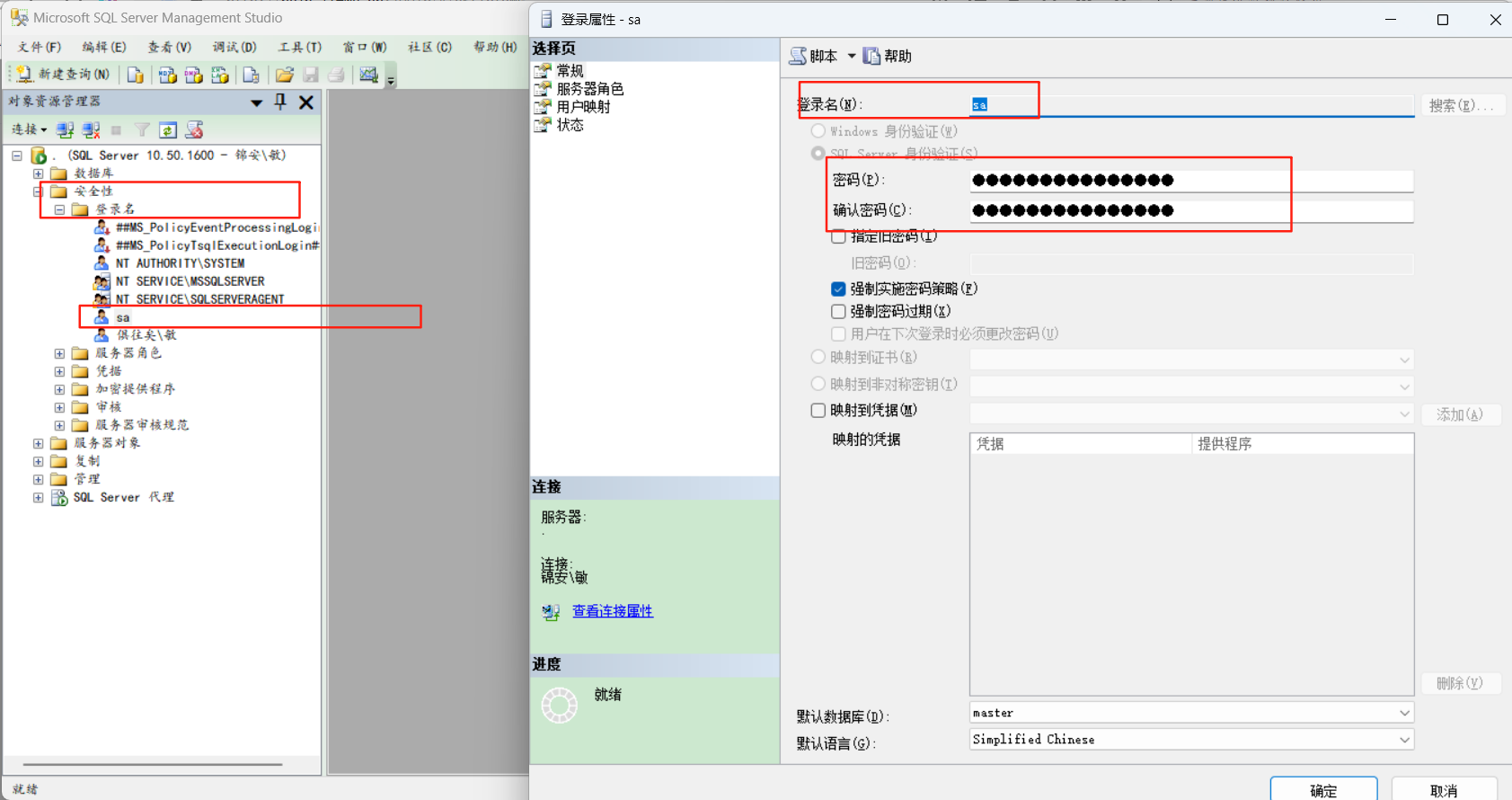
Task: Uncheck the 强制实施密码策略 checkbox
Action: point(838,289)
